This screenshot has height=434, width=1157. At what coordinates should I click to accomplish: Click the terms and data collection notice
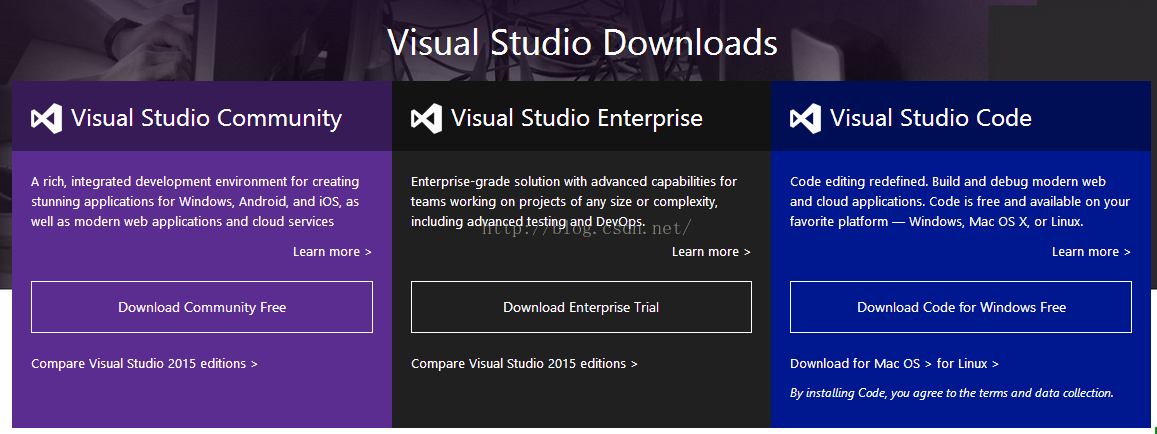click(x=952, y=393)
